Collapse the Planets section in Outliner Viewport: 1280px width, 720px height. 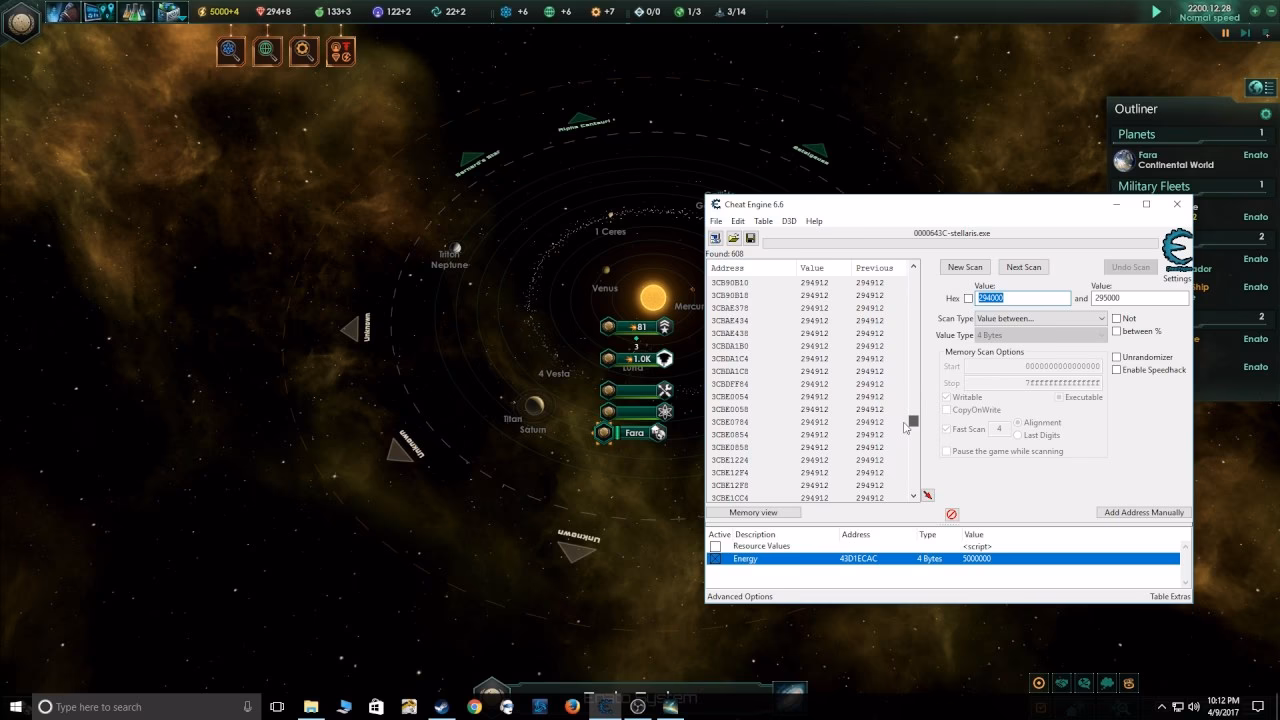pos(1191,134)
